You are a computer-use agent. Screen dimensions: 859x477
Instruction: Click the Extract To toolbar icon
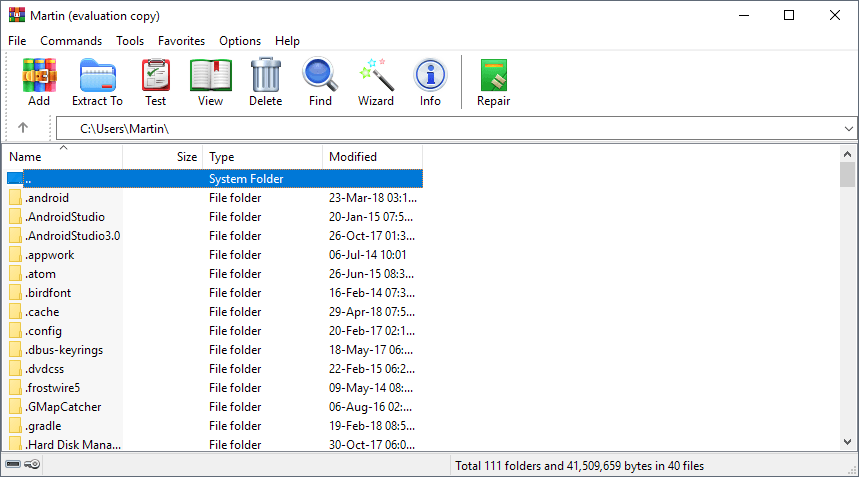pos(98,75)
